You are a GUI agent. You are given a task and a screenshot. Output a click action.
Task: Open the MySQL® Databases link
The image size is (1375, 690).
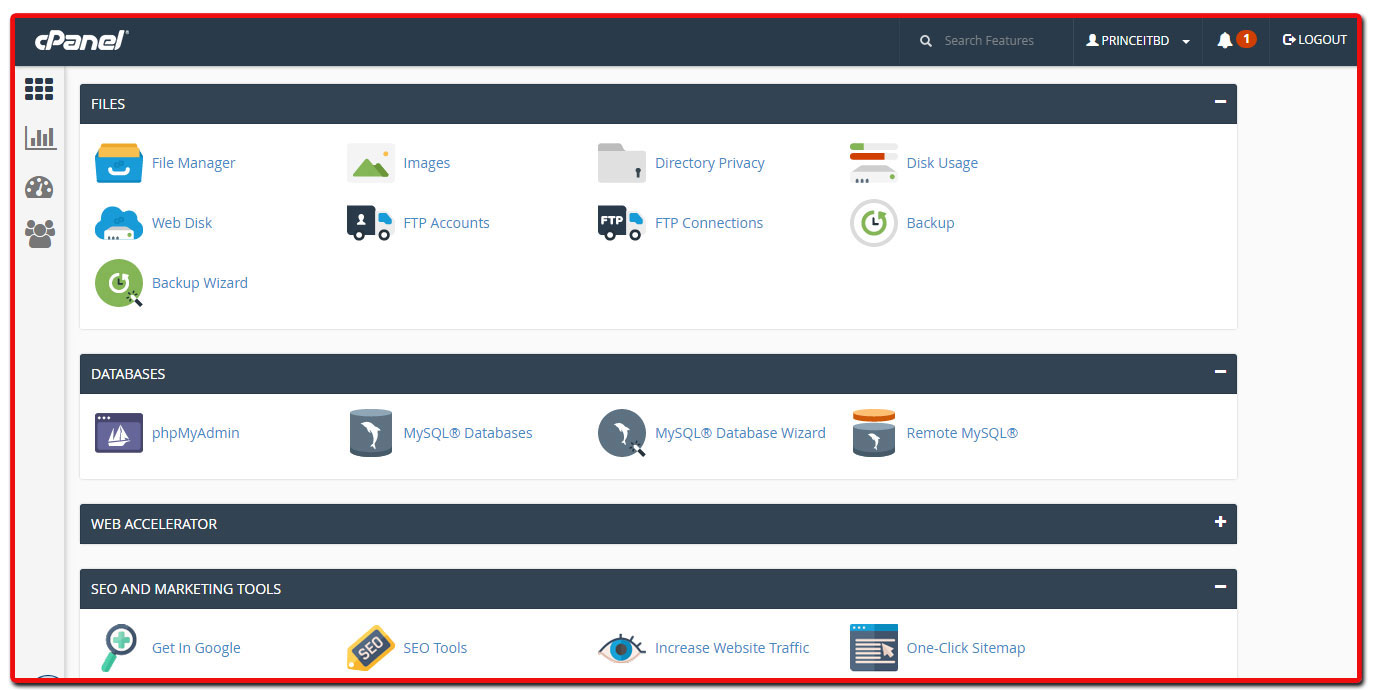468,433
